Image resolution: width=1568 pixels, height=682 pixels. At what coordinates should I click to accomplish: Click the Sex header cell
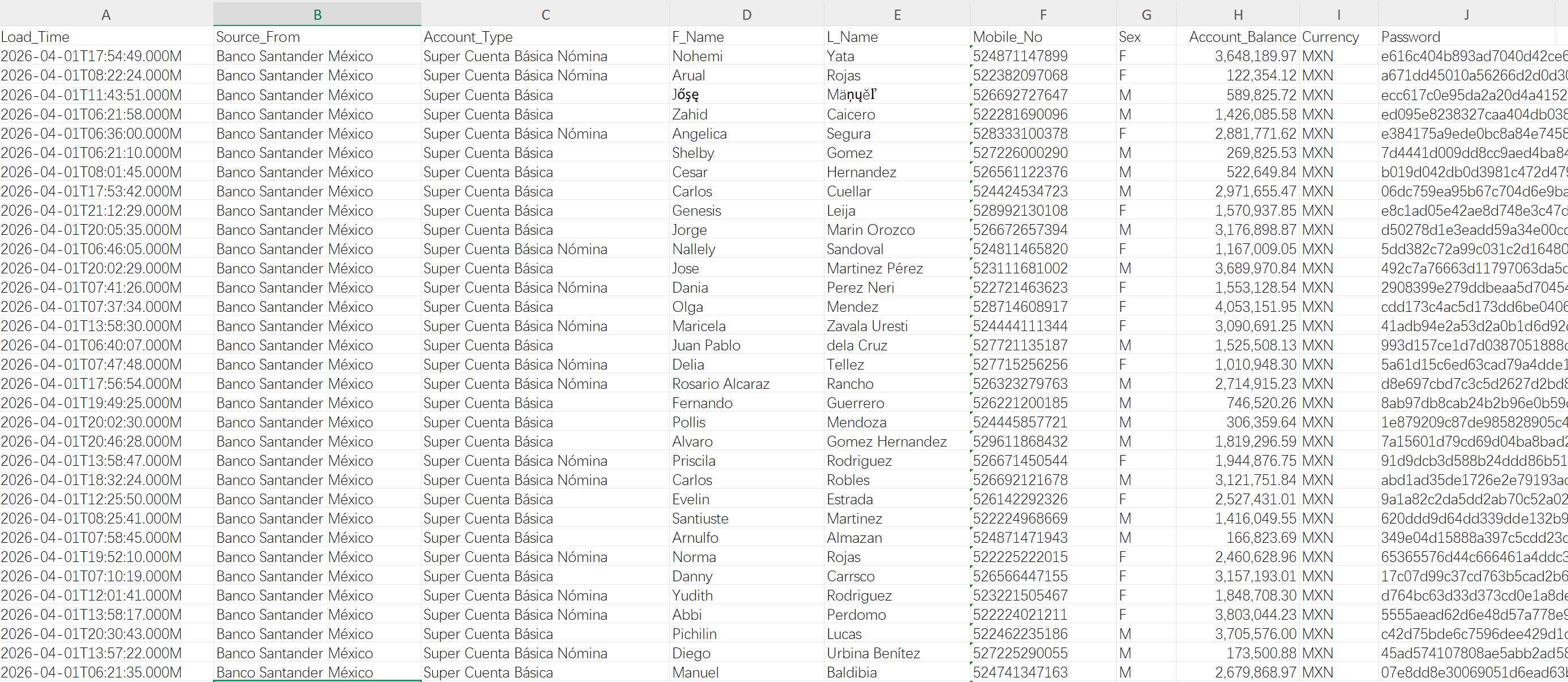(x=1146, y=36)
